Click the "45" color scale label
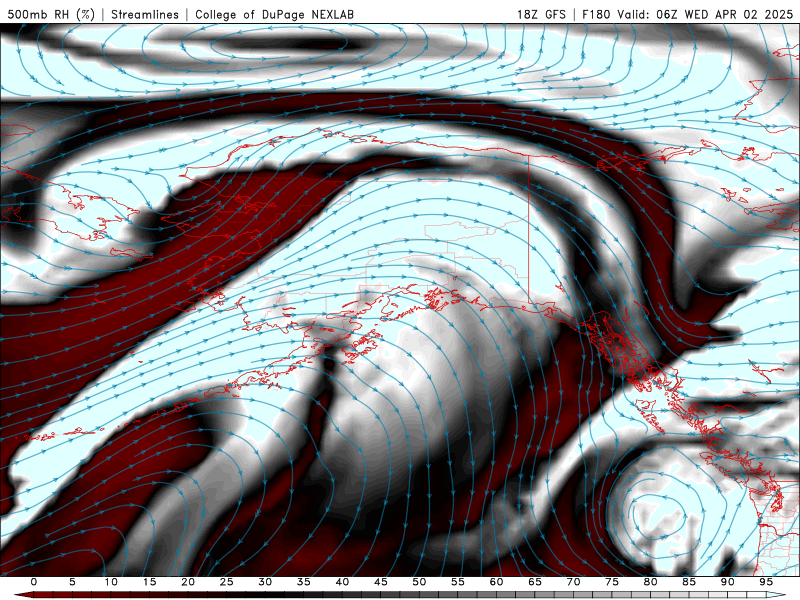The image size is (800, 600). tap(381, 582)
